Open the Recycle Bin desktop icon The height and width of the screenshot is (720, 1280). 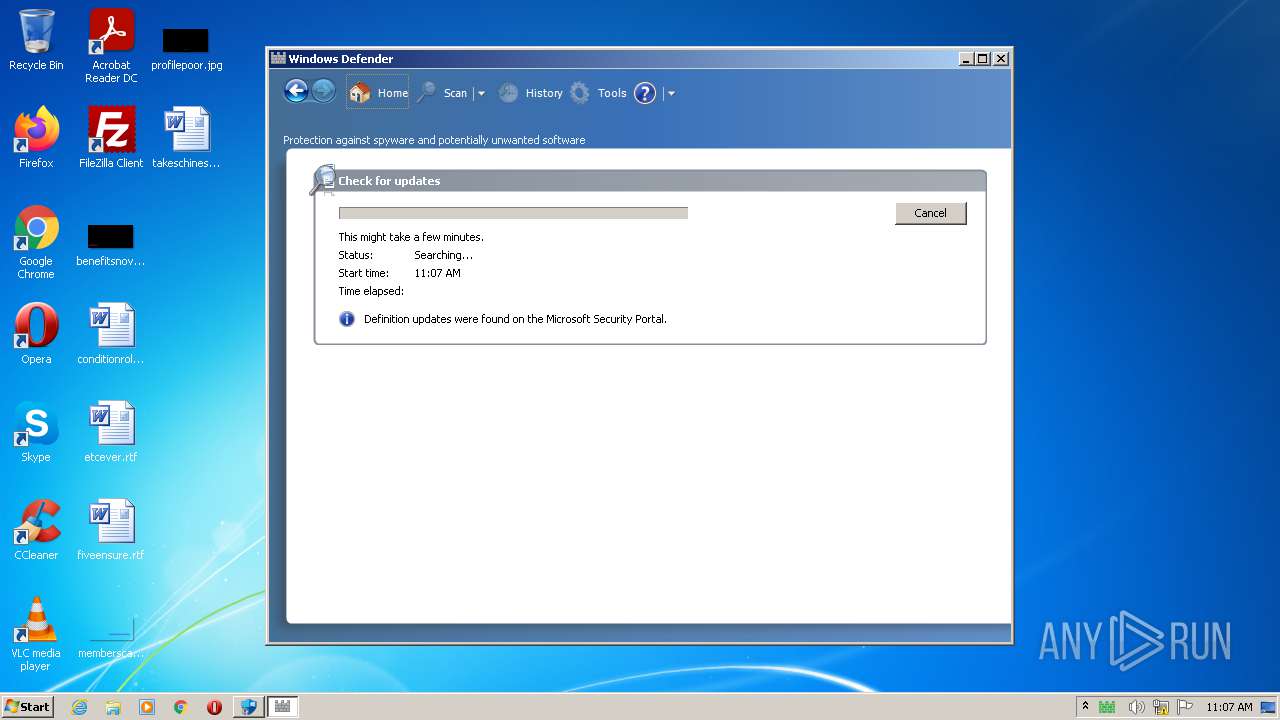(x=36, y=41)
